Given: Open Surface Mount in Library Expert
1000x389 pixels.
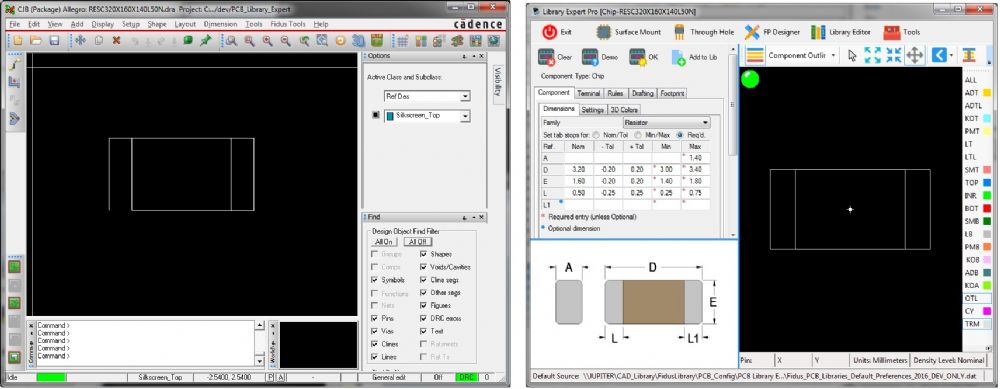Looking at the screenshot, I should [629, 31].
